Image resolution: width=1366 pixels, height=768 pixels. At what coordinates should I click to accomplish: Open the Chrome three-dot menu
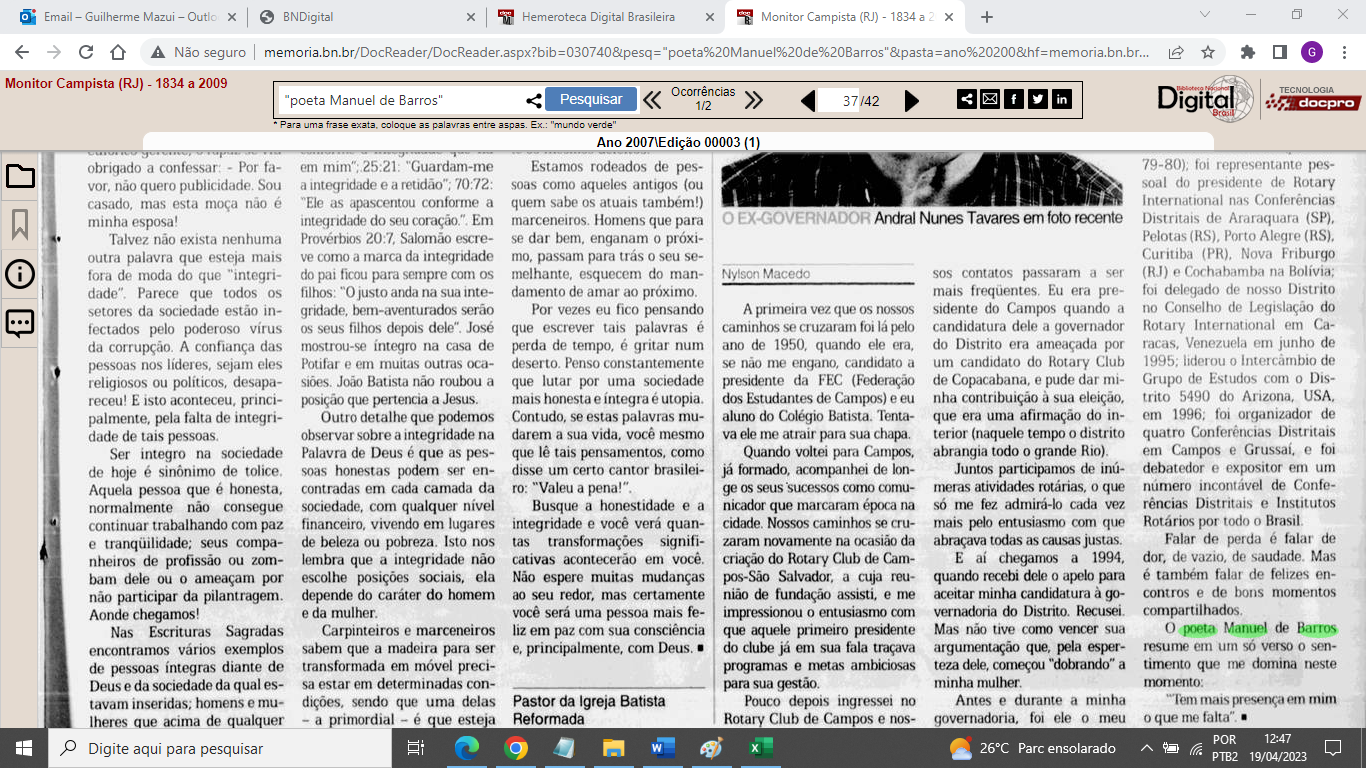pyautogui.click(x=1344, y=53)
